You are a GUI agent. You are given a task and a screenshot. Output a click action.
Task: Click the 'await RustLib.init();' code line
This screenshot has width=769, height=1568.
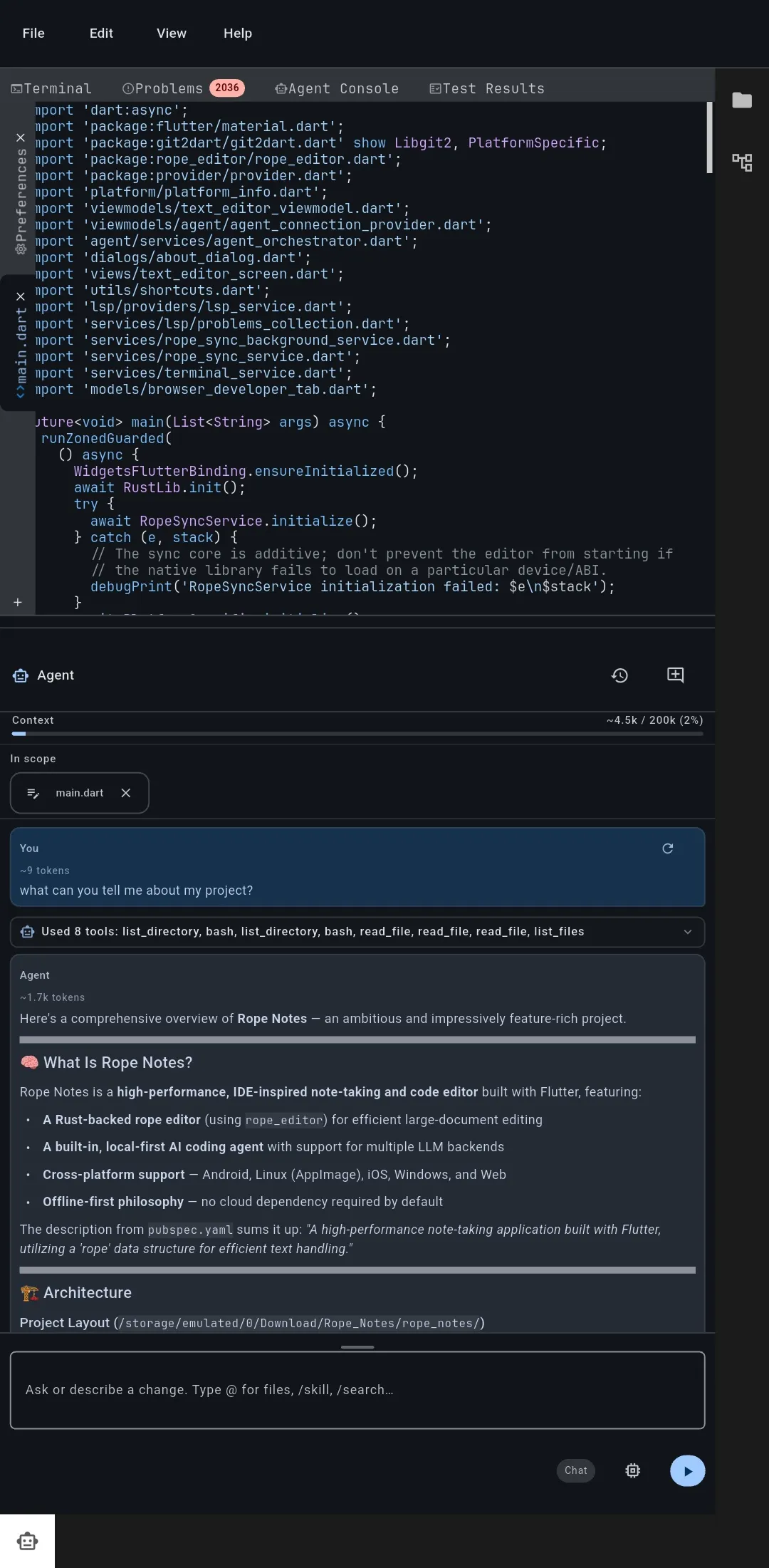159,487
